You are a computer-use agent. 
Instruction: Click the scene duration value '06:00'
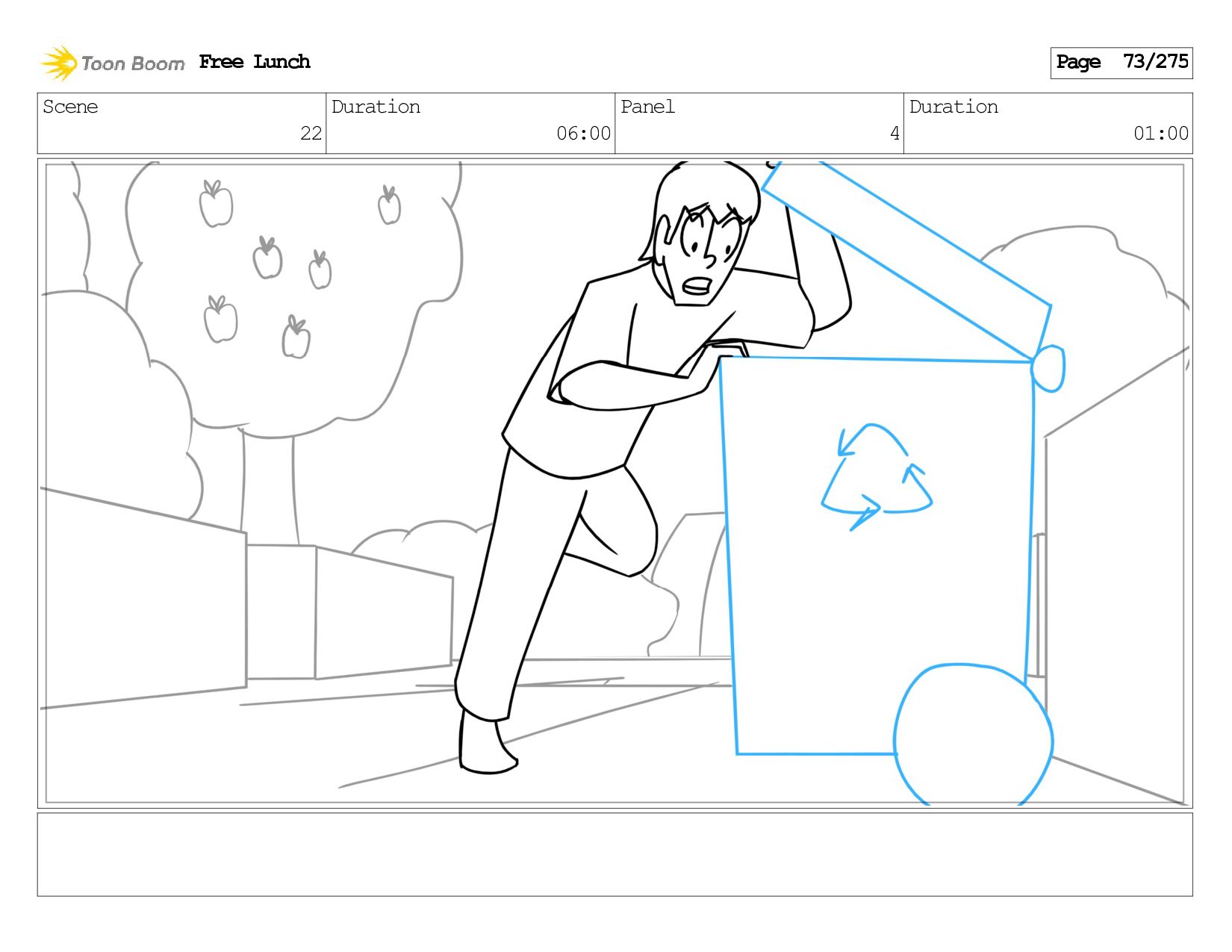(583, 134)
